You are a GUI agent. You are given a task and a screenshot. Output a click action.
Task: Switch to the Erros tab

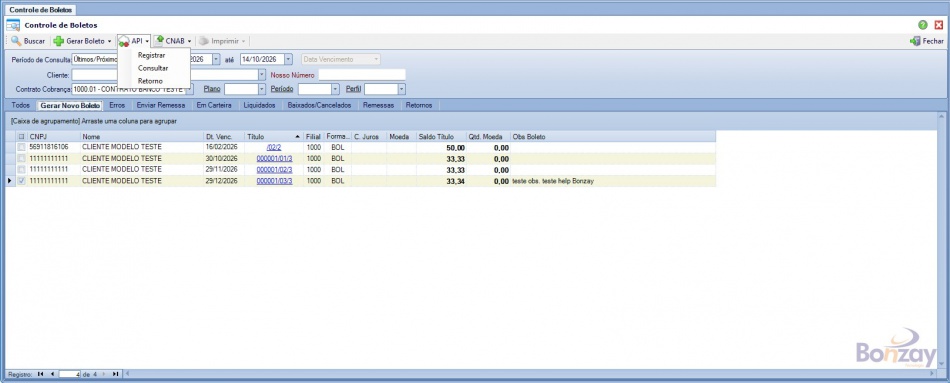pos(118,105)
